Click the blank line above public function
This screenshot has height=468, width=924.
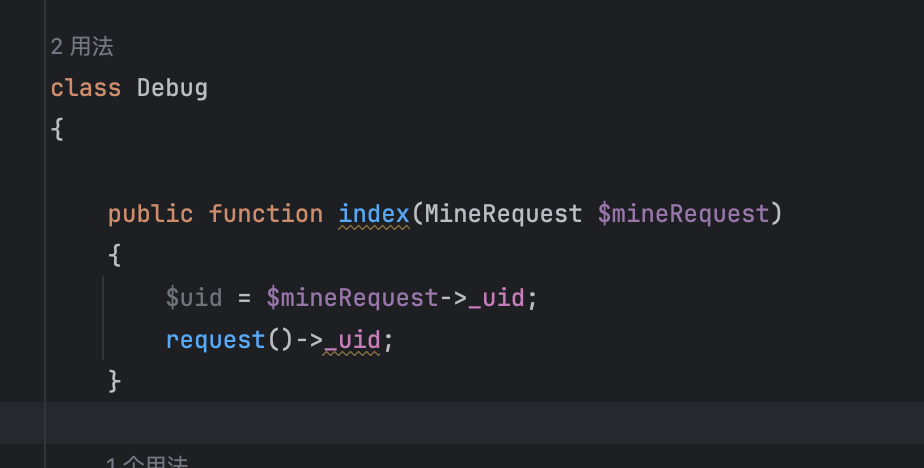[x=462, y=172]
